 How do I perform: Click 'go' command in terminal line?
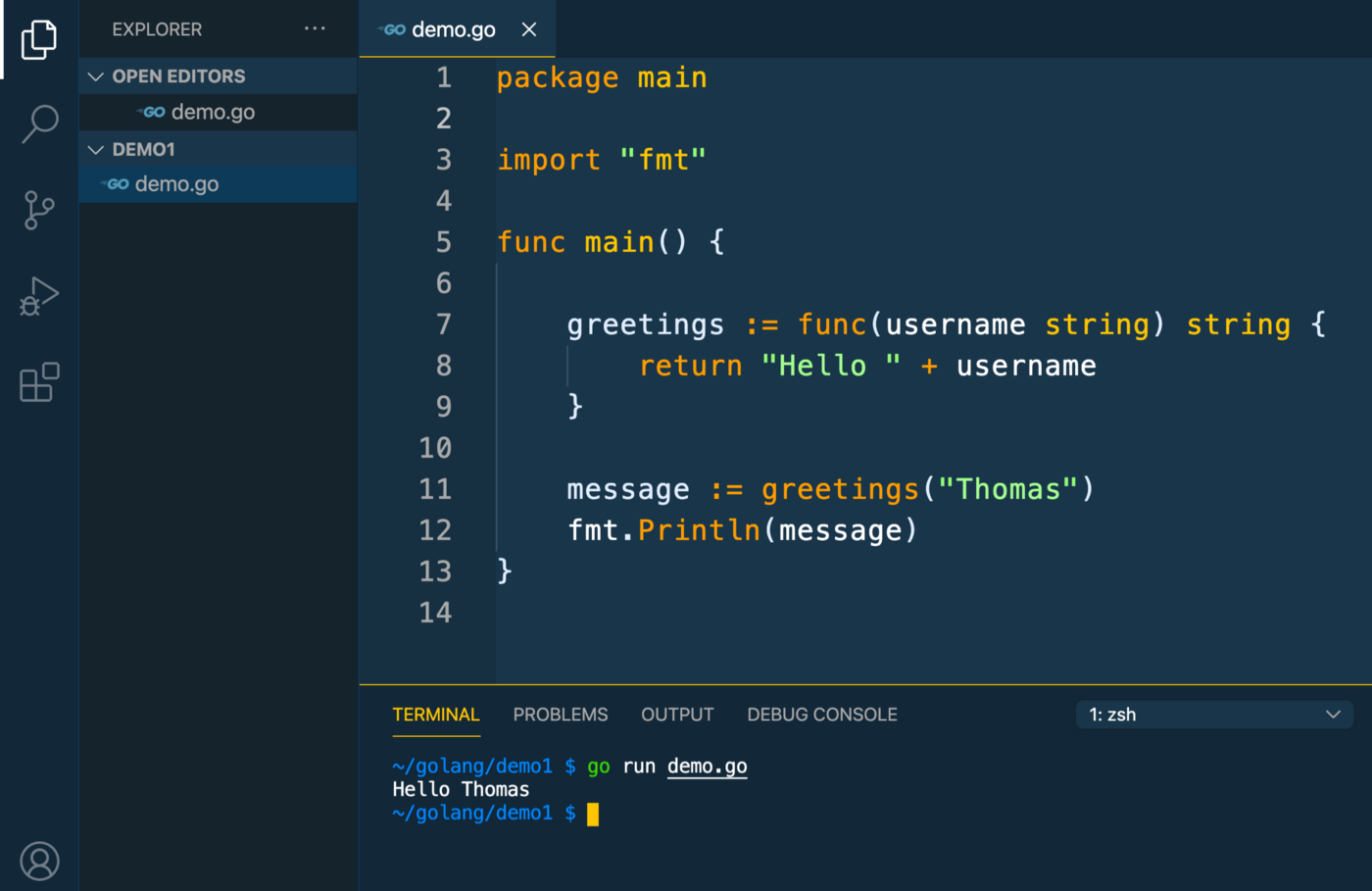coord(598,767)
